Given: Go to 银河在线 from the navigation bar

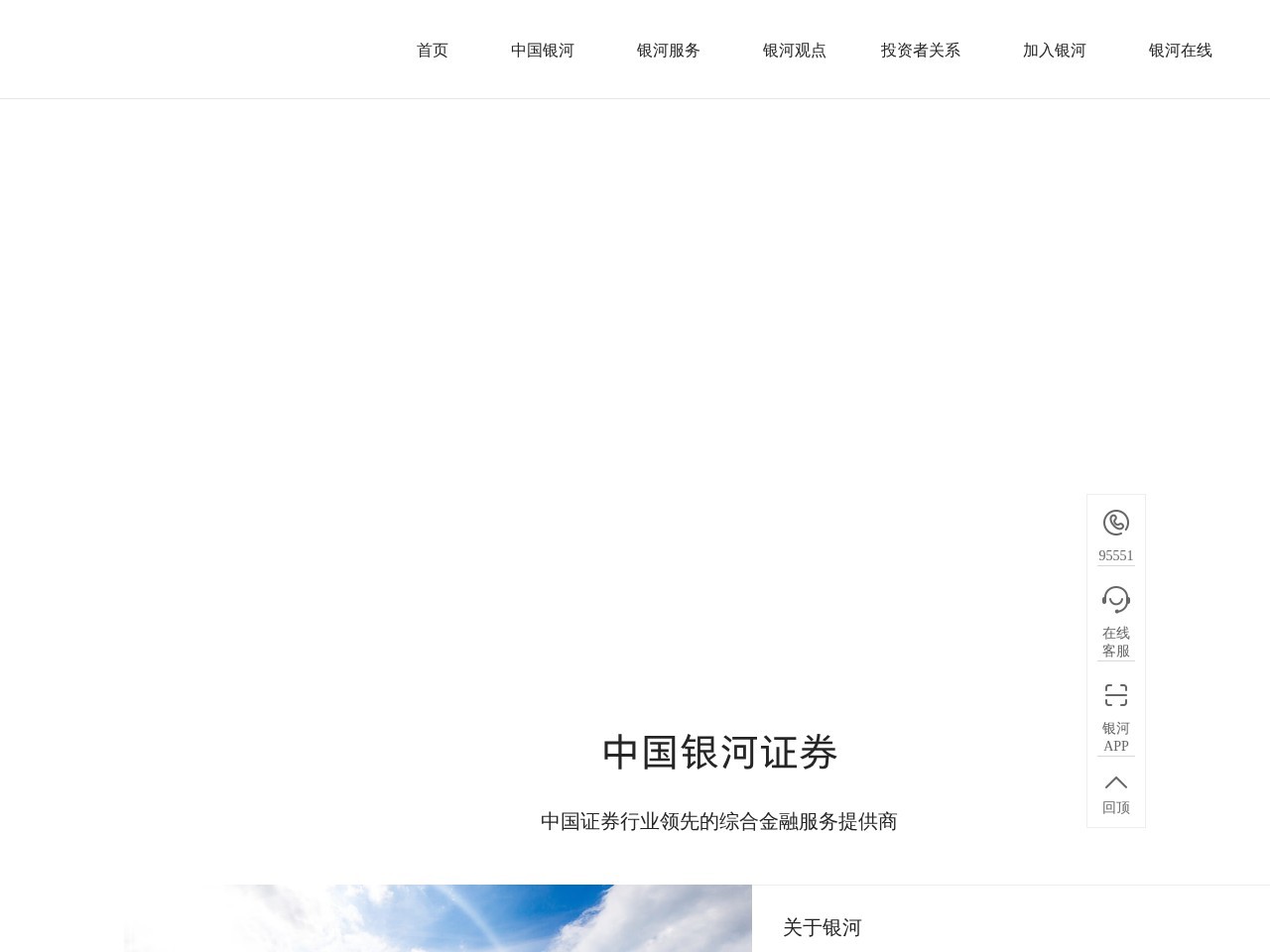Looking at the screenshot, I should coord(1181,51).
